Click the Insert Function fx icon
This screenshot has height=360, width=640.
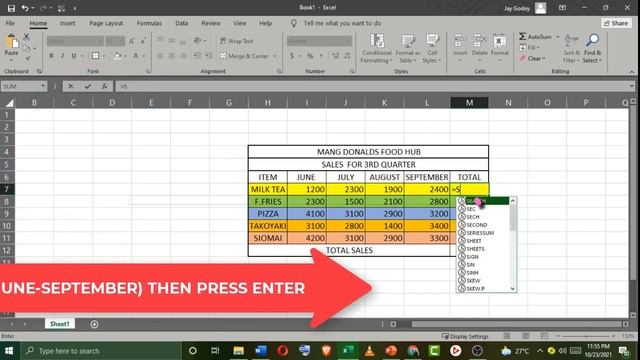coord(104,86)
